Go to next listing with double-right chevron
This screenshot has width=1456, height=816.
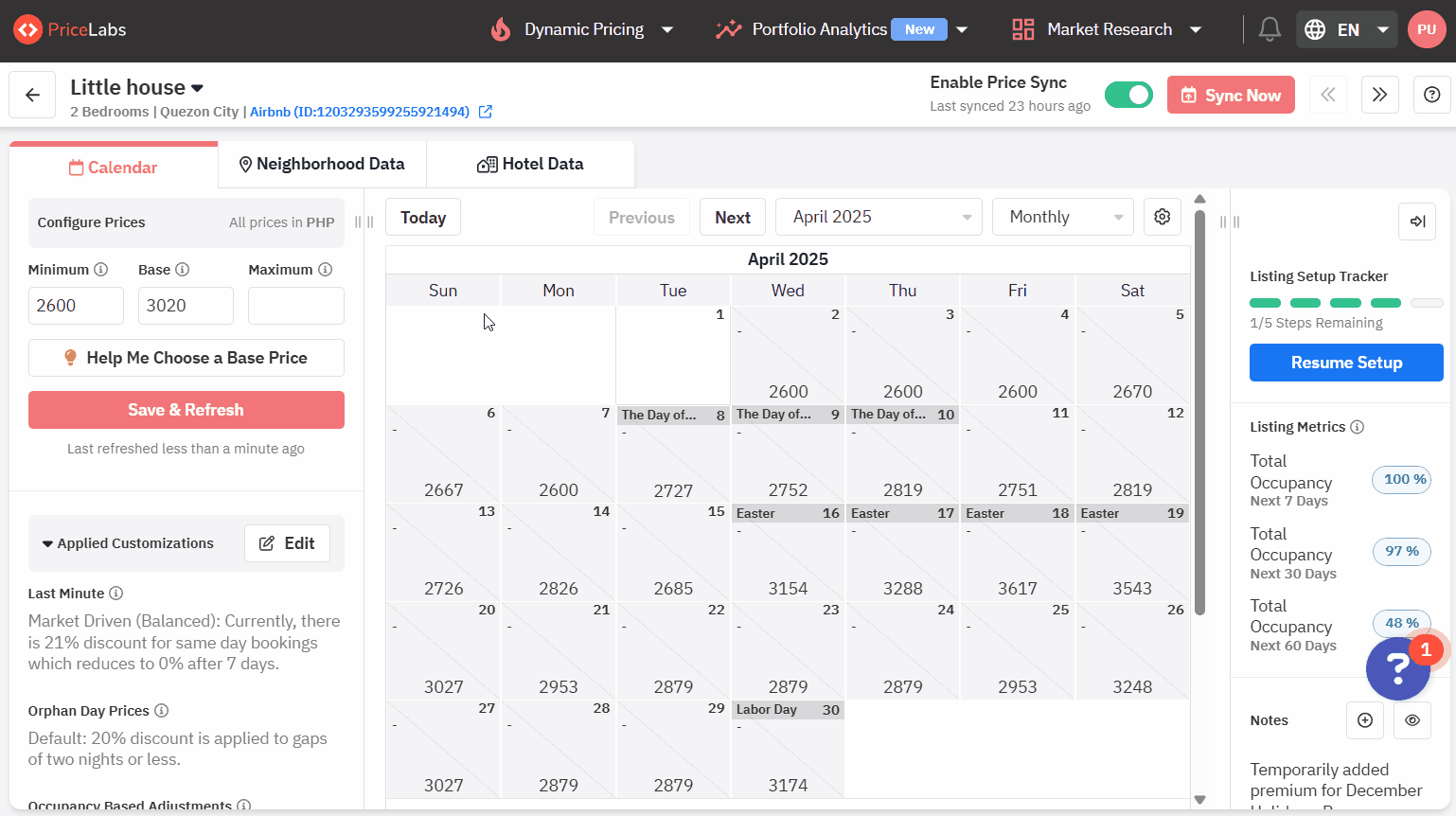pyautogui.click(x=1380, y=95)
